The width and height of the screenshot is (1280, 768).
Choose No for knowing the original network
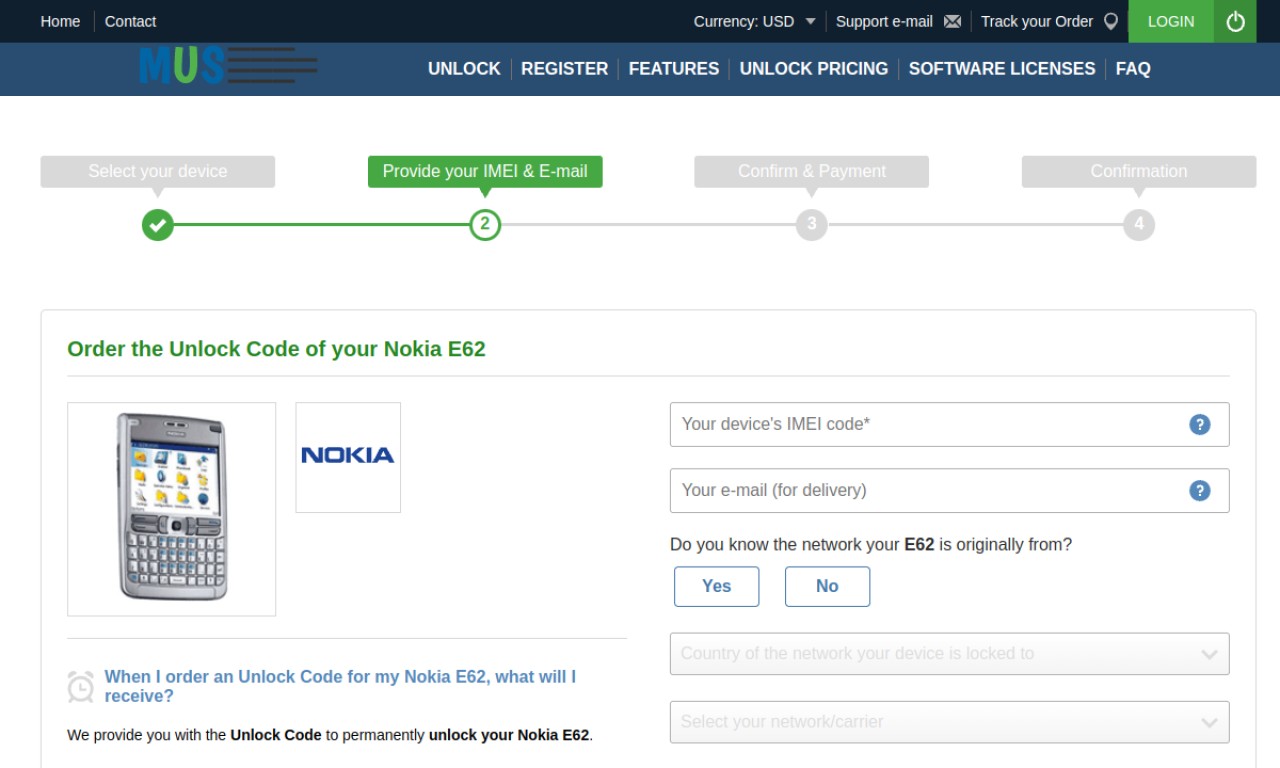(827, 586)
